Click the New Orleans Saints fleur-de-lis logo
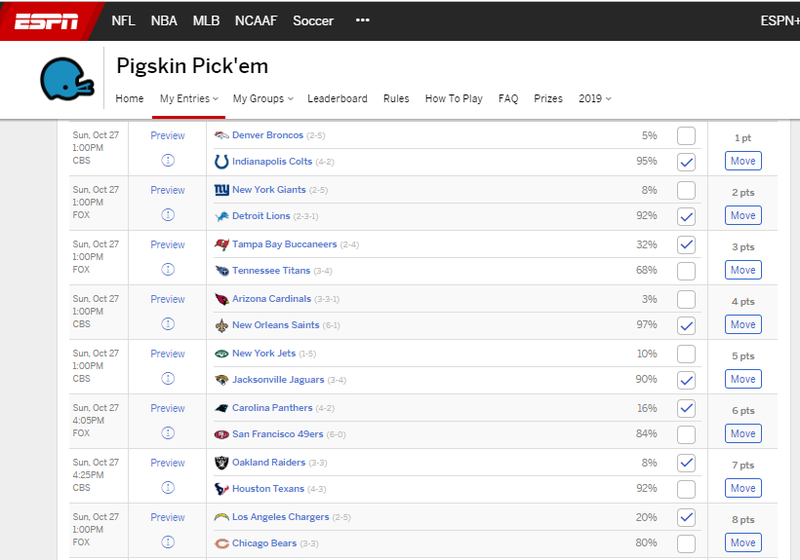Viewport: 800px width, 560px height. pyautogui.click(x=221, y=325)
